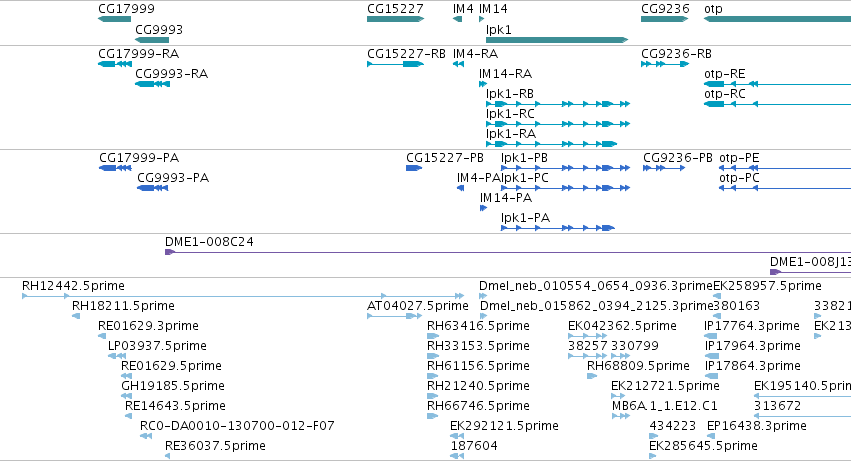Click the EK042362.5prime EST

[x=587, y=336]
